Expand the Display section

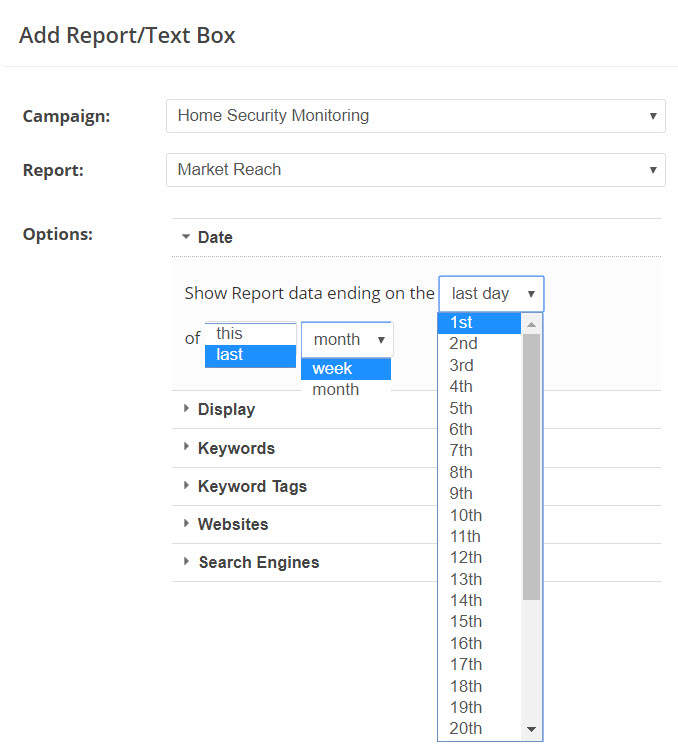pyautogui.click(x=226, y=409)
